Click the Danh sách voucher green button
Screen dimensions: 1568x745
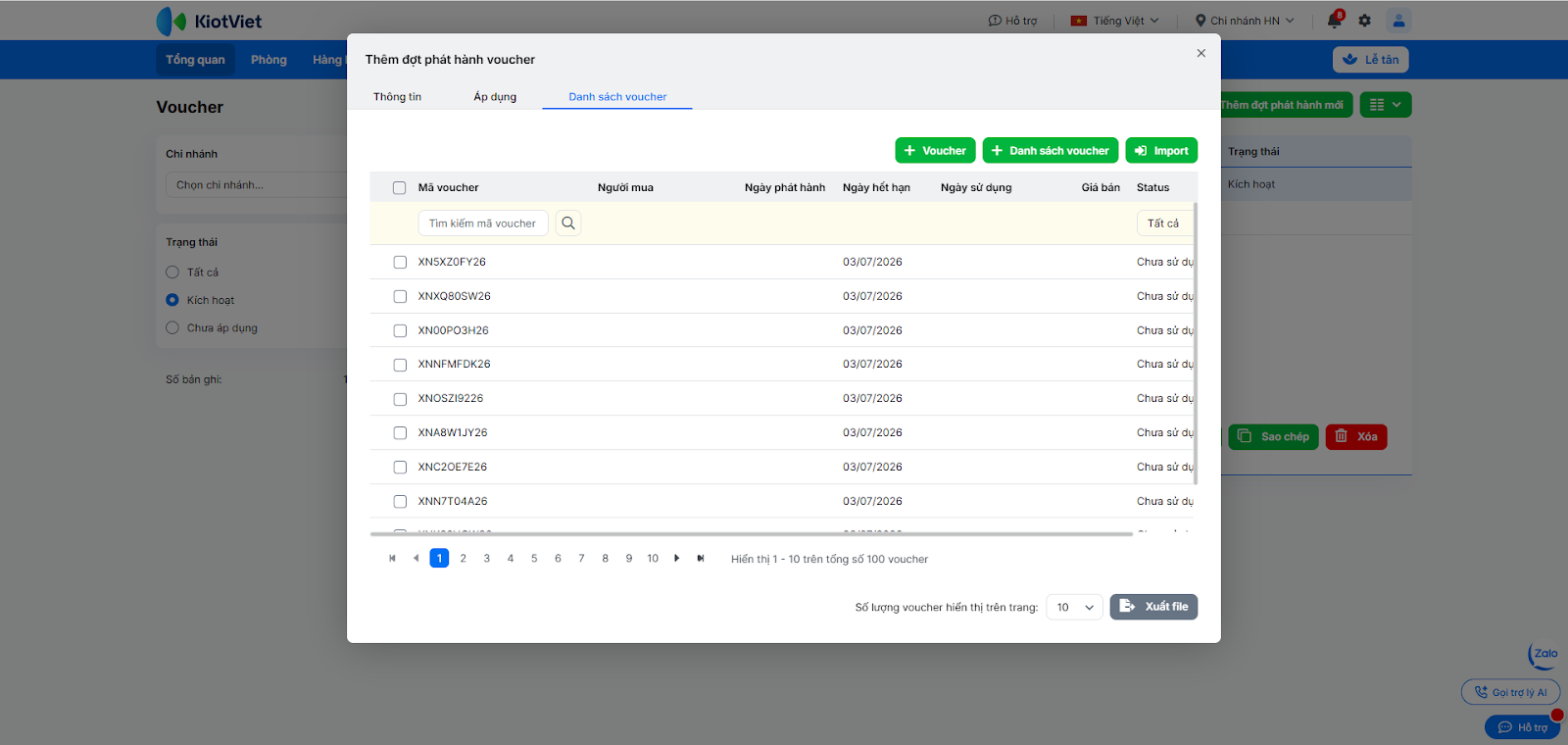pos(1051,151)
